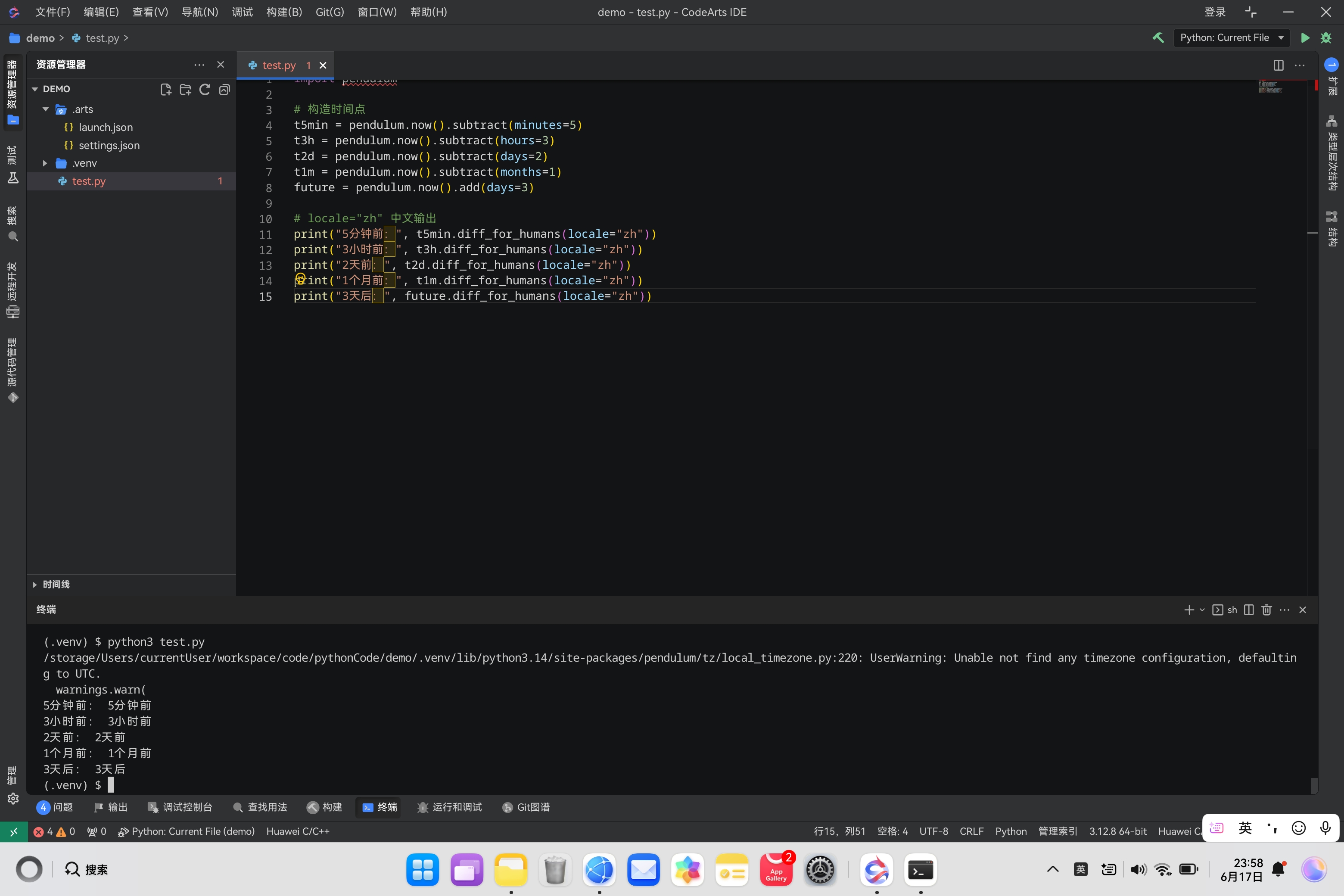Open App Gallery from the dock
This screenshot has height=896, width=1344.
tap(776, 870)
